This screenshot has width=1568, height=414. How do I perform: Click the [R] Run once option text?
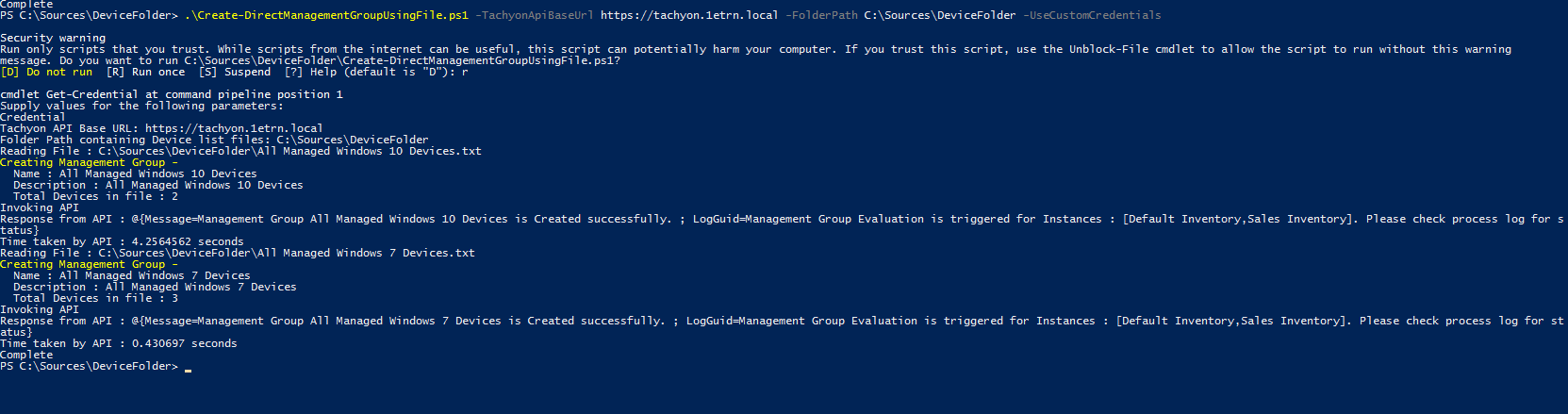coord(145,72)
